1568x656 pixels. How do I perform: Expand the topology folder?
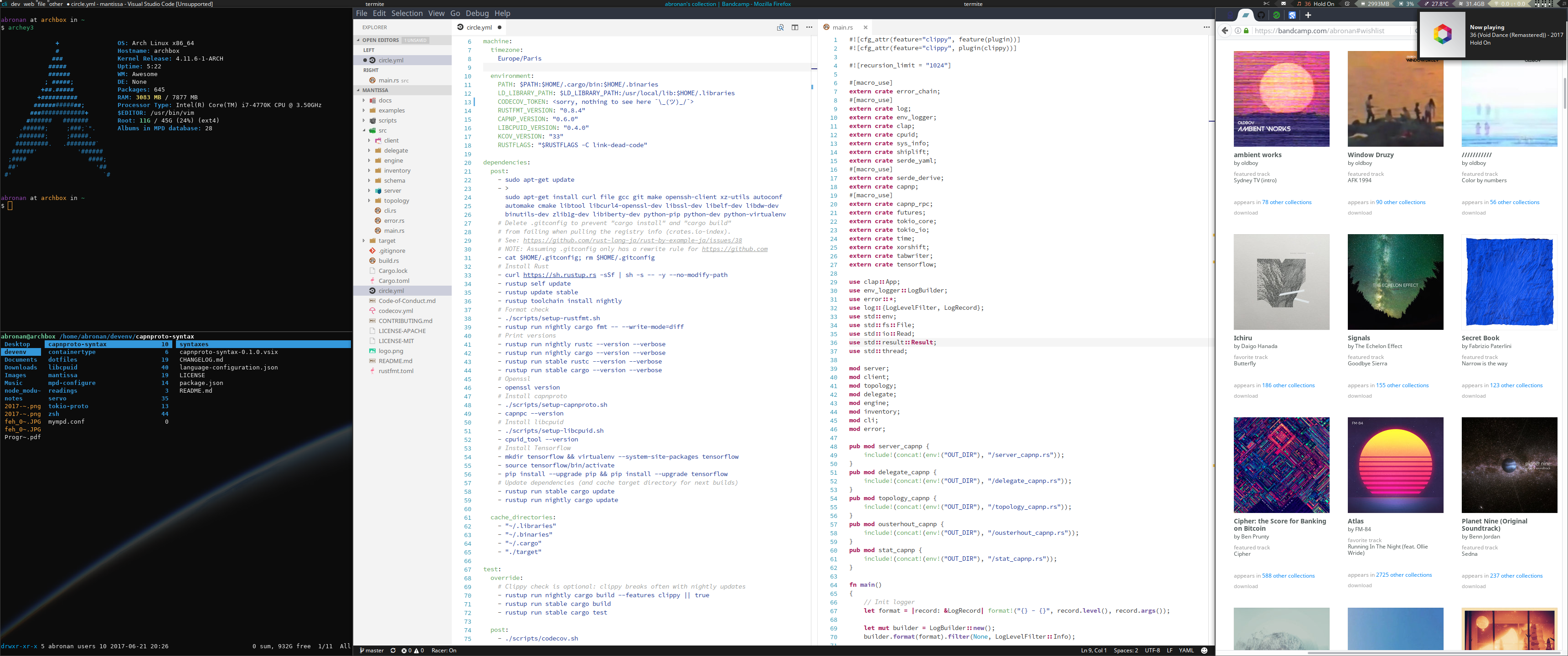coord(396,201)
